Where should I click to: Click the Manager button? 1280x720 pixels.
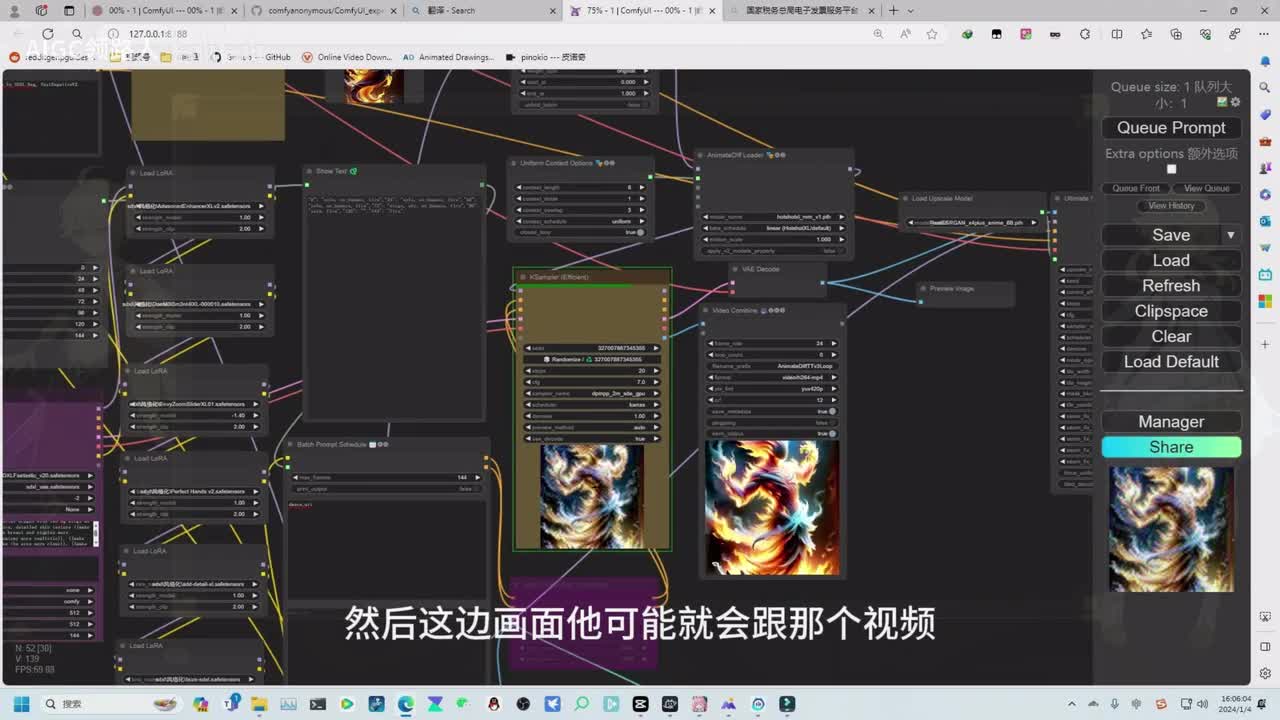click(1171, 422)
